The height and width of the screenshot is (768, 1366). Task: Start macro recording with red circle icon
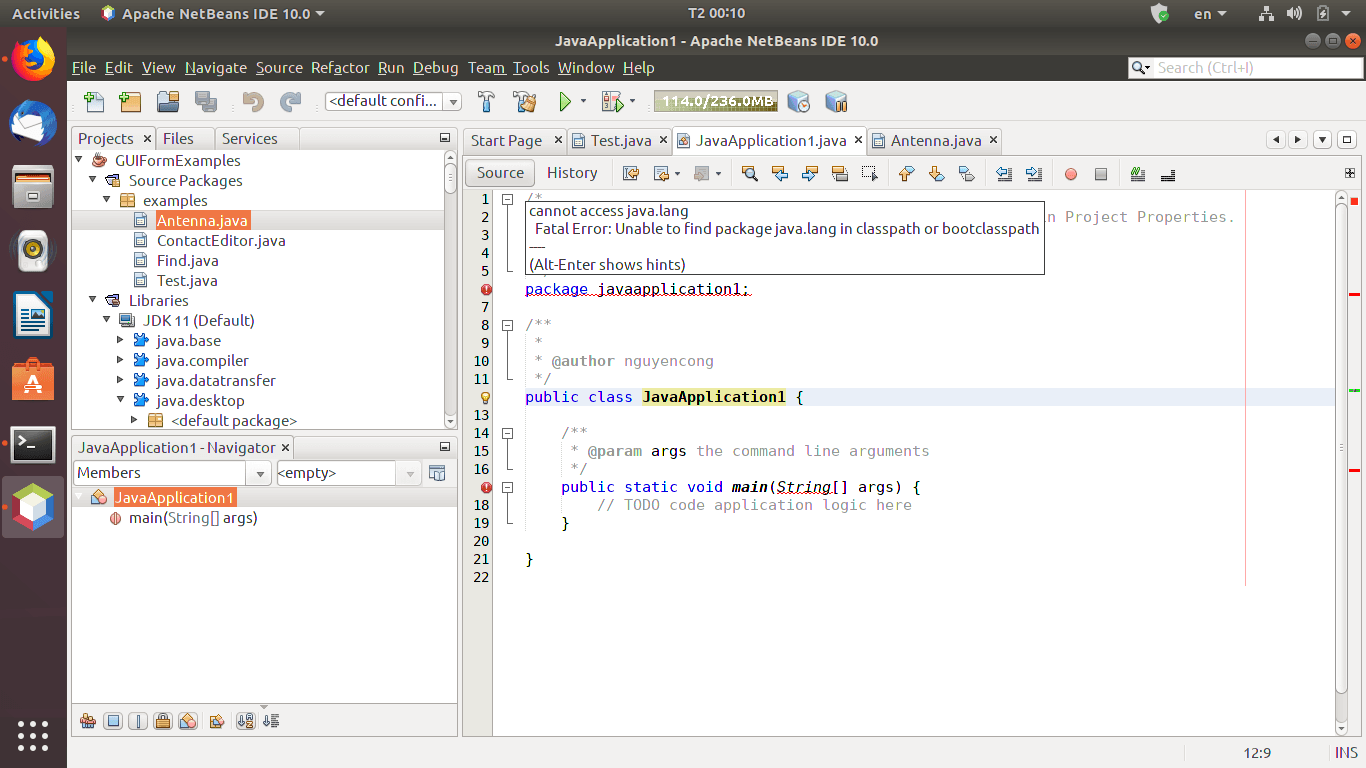[1071, 174]
